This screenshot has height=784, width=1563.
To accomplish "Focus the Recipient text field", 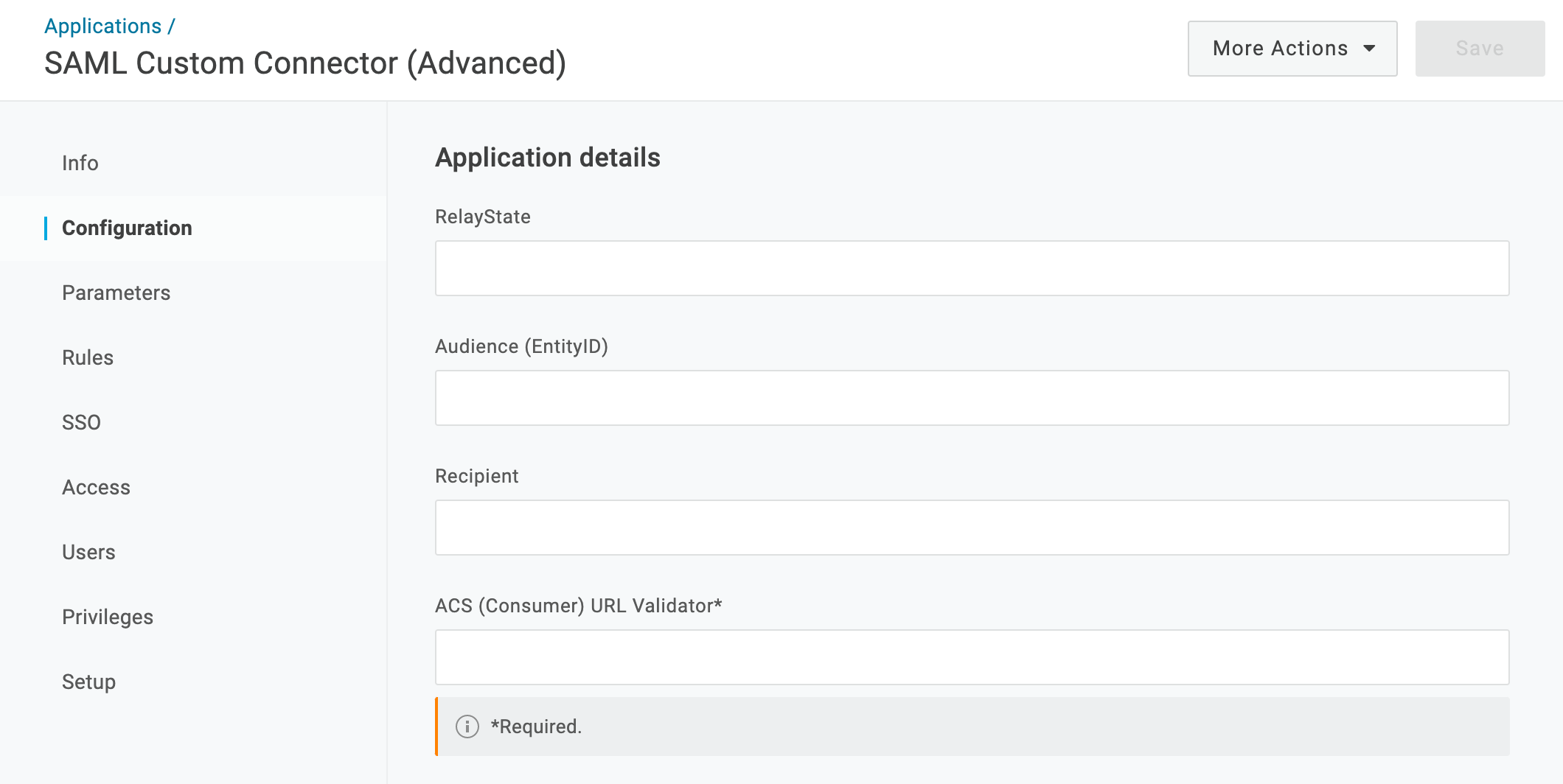I will (972, 528).
